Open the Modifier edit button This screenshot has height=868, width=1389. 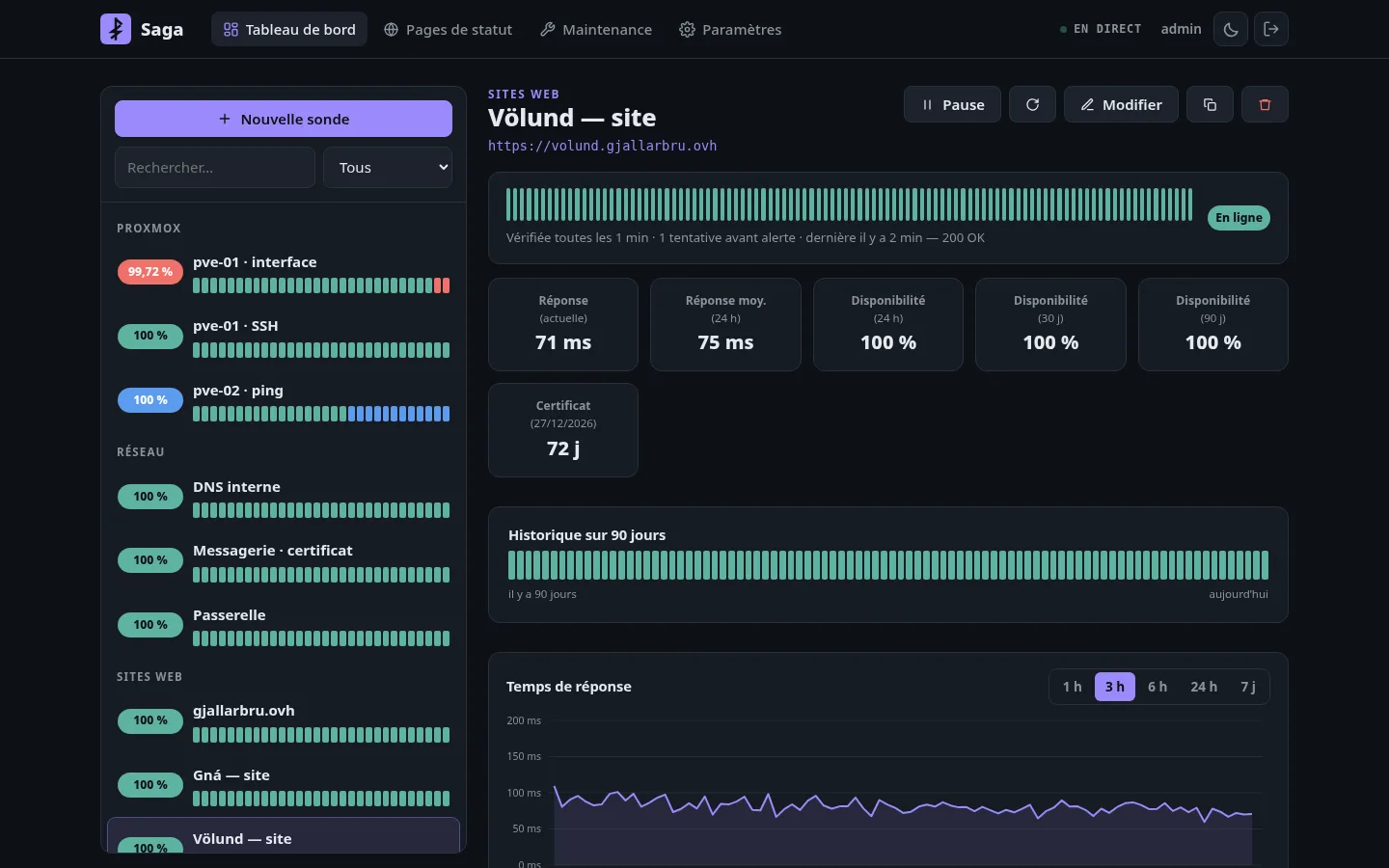pos(1121,104)
